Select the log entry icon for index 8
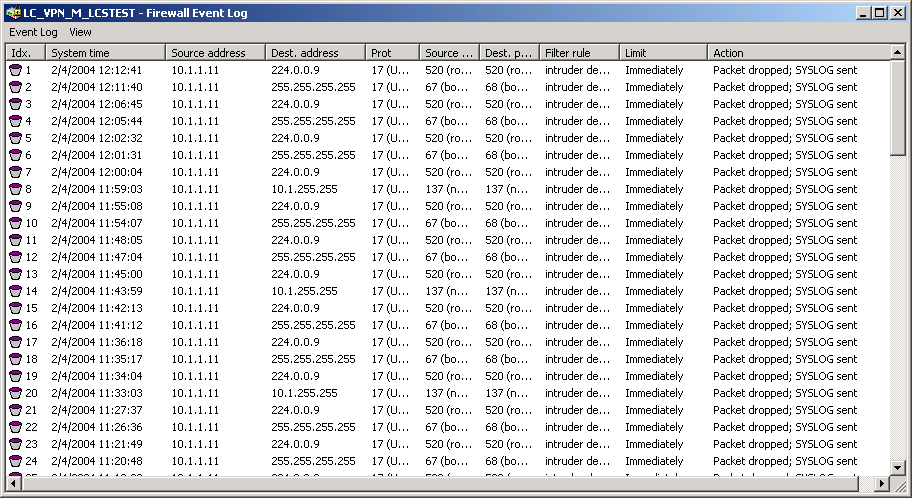Screen dimensions: 912x498 (x=15, y=190)
